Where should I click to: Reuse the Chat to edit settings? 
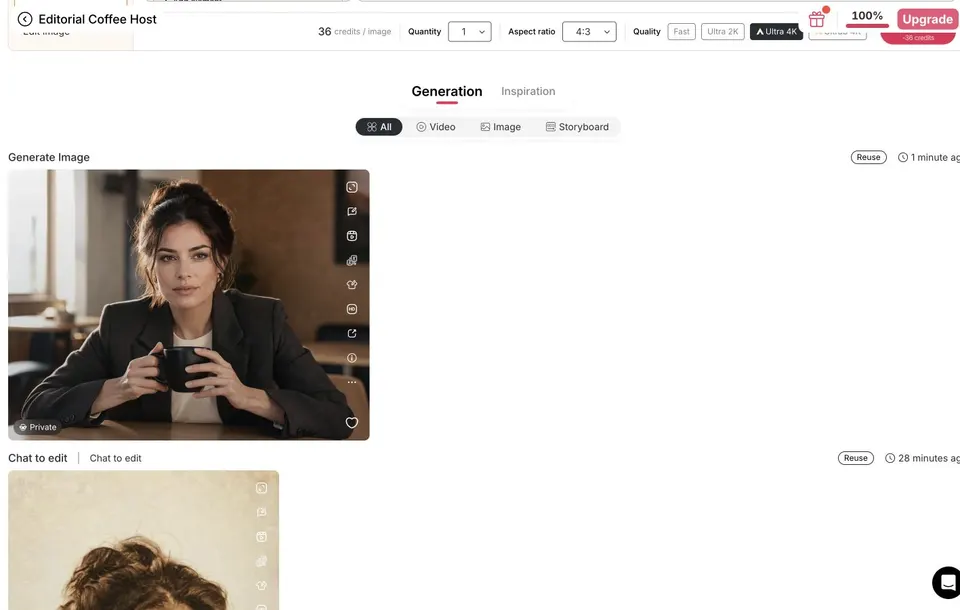[x=855, y=458]
